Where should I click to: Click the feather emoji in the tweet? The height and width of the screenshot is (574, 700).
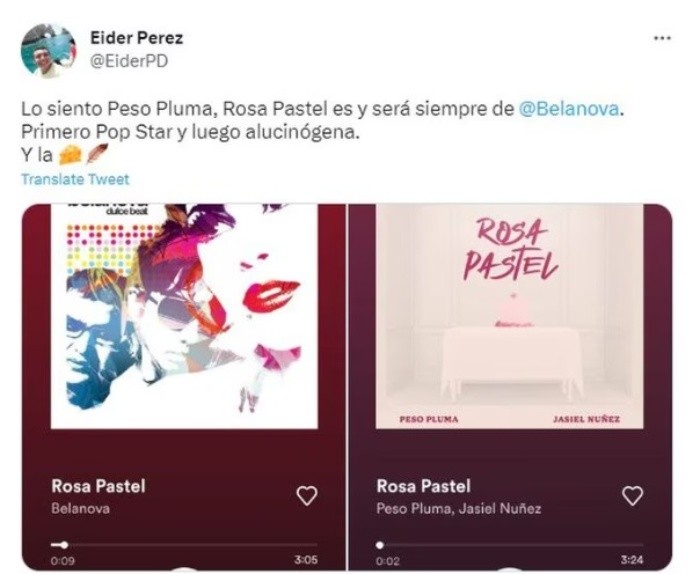pos(97,154)
